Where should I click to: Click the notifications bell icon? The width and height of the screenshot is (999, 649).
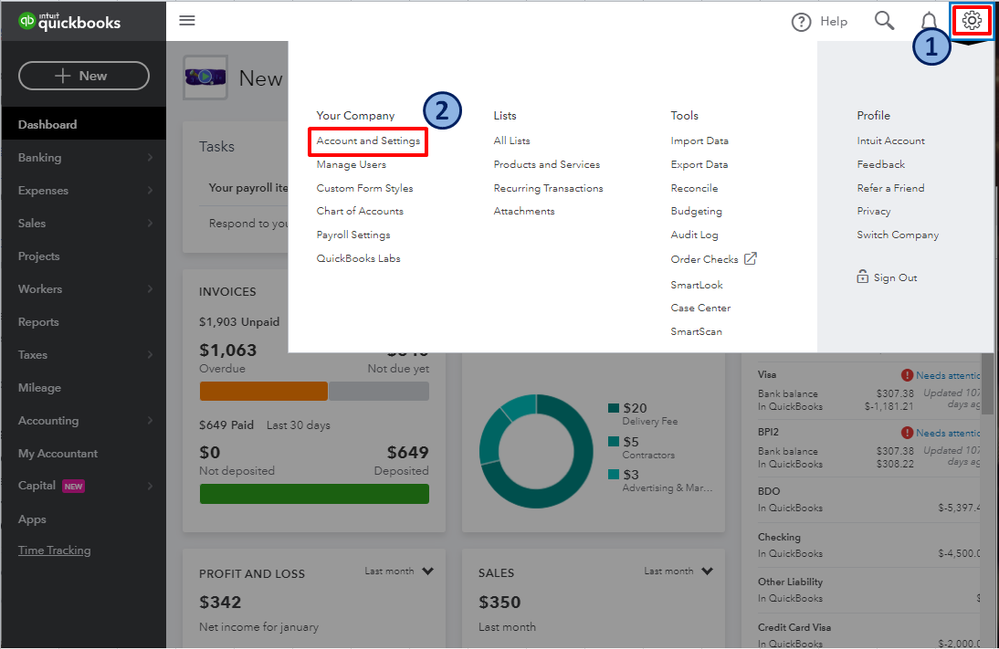coord(929,20)
